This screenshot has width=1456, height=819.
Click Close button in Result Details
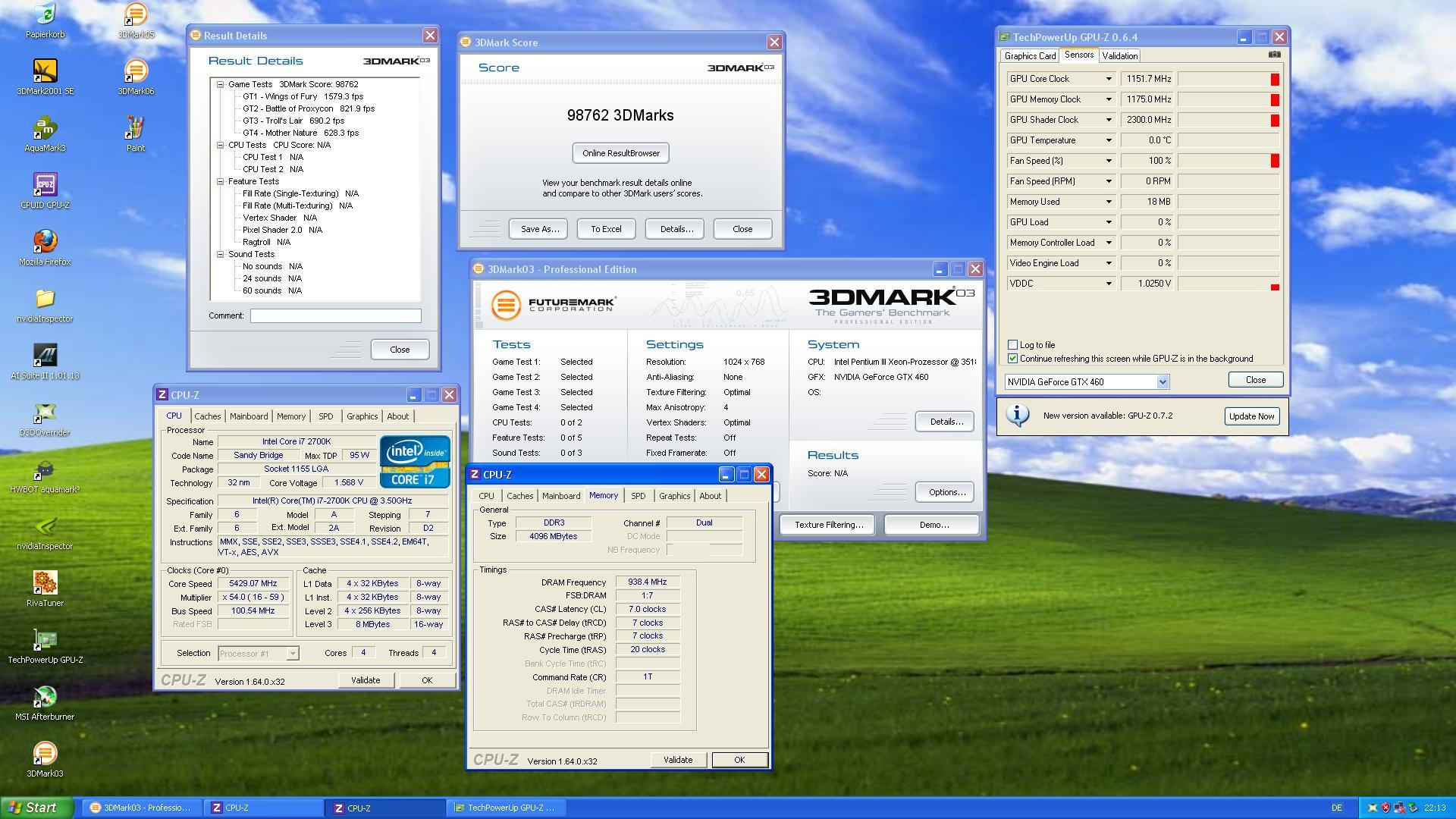coord(400,350)
